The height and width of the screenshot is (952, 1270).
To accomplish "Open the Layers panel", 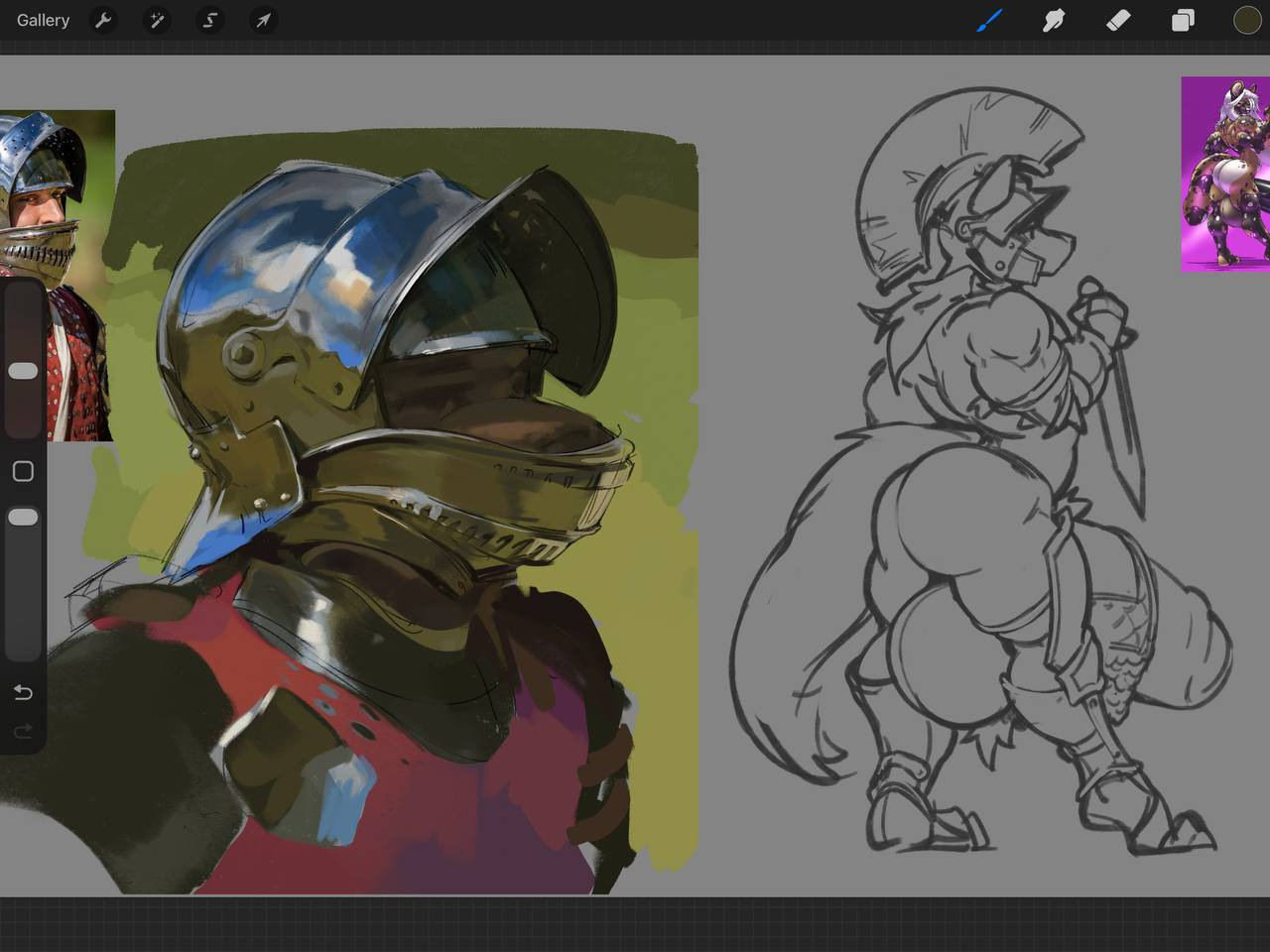I will coord(1183,20).
